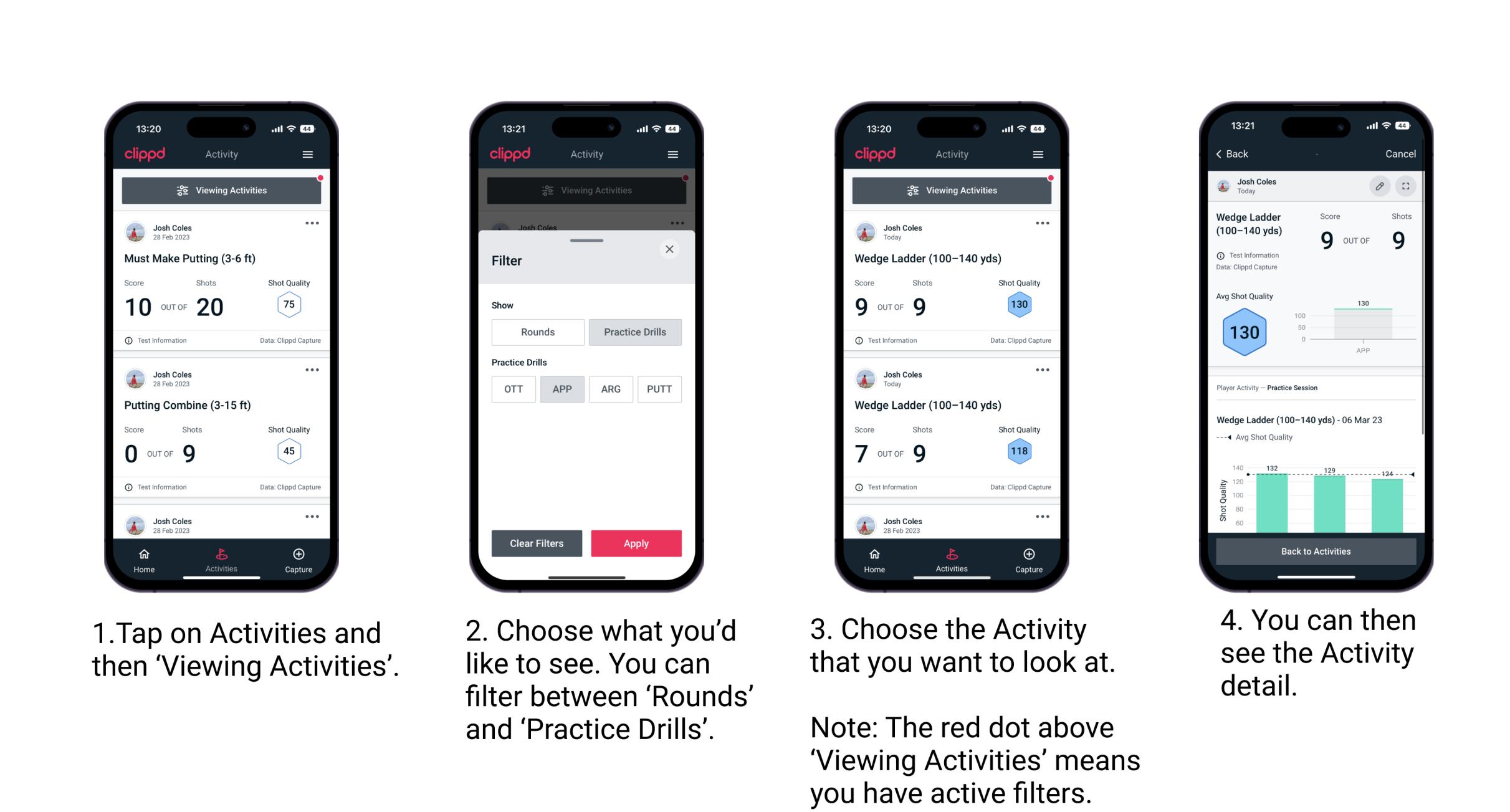Select the ARG drill category filter
This screenshot has width=1510, height=812.
(612, 388)
